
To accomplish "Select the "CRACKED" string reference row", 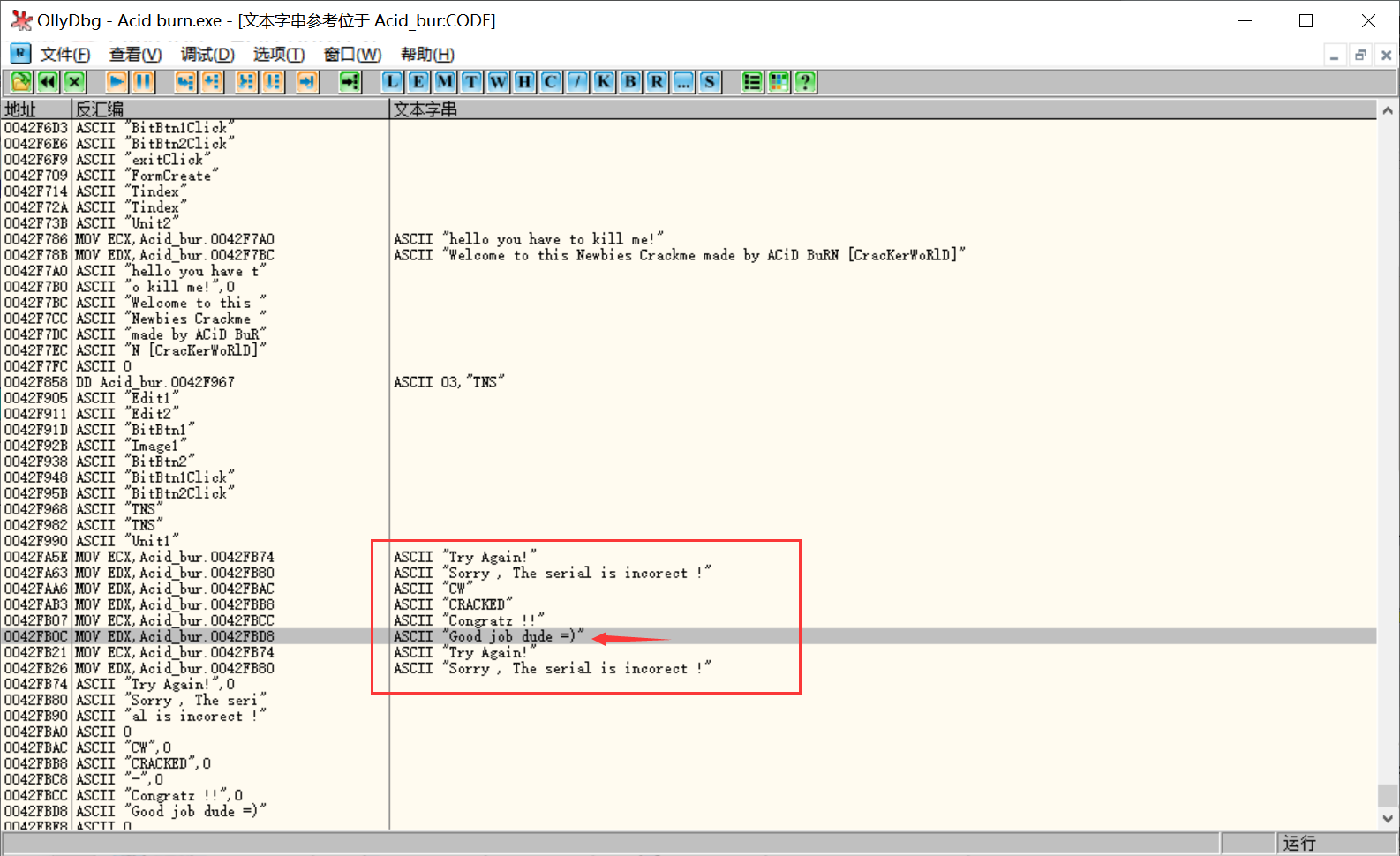I will coord(689,604).
